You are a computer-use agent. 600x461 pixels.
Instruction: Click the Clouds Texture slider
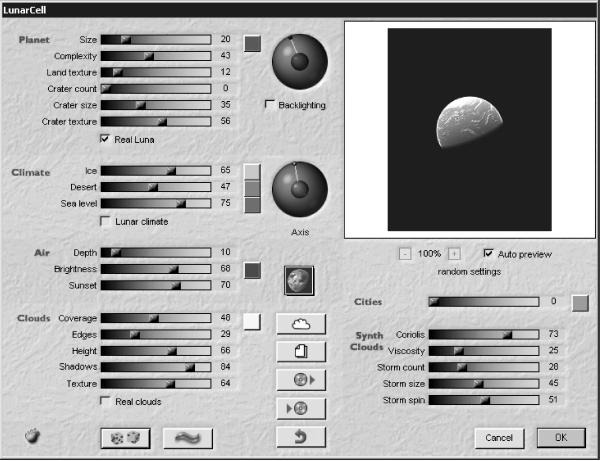(156, 384)
